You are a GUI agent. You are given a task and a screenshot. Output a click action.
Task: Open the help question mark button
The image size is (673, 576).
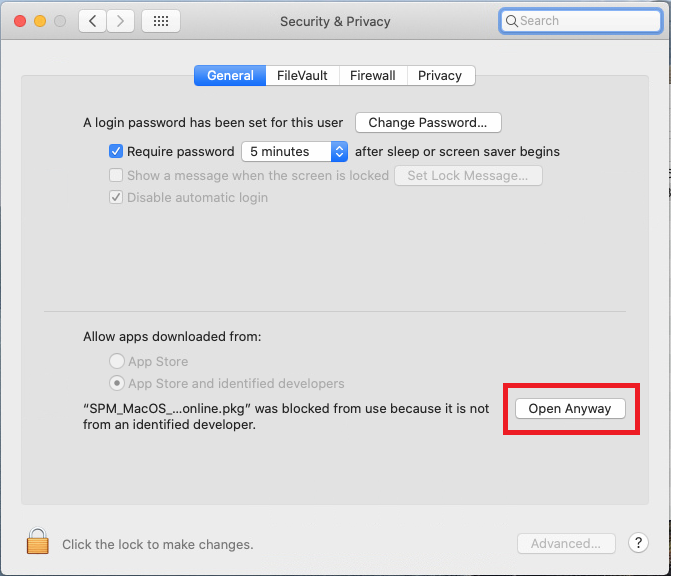coord(639,543)
